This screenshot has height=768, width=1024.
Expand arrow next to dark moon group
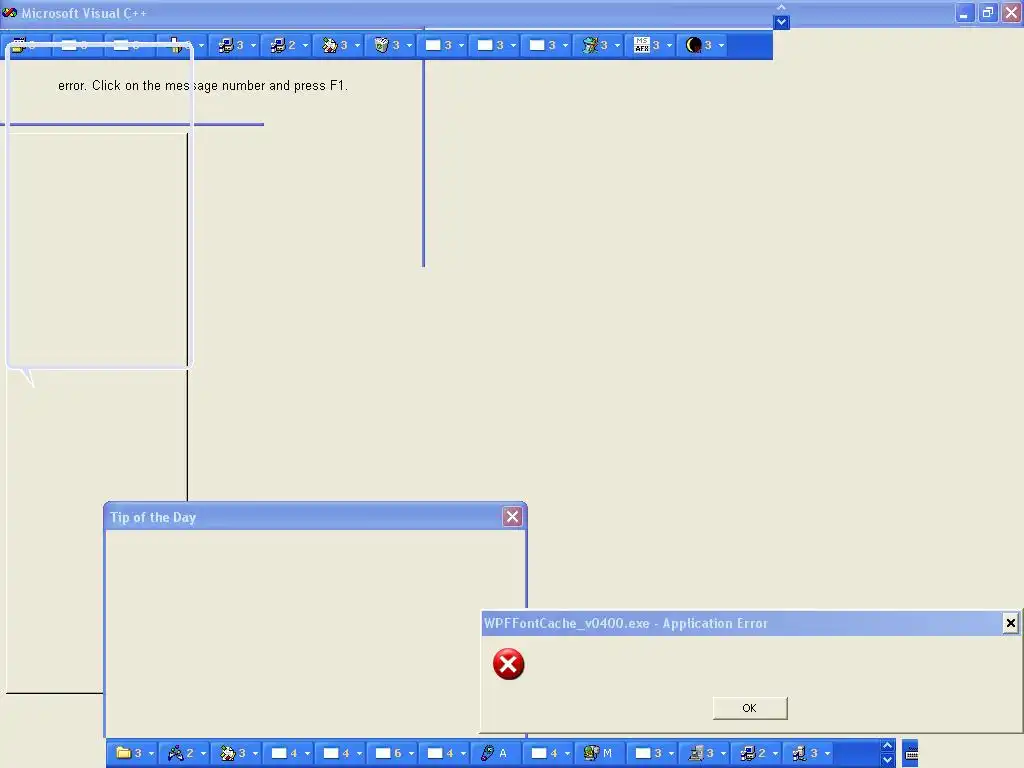(722, 46)
